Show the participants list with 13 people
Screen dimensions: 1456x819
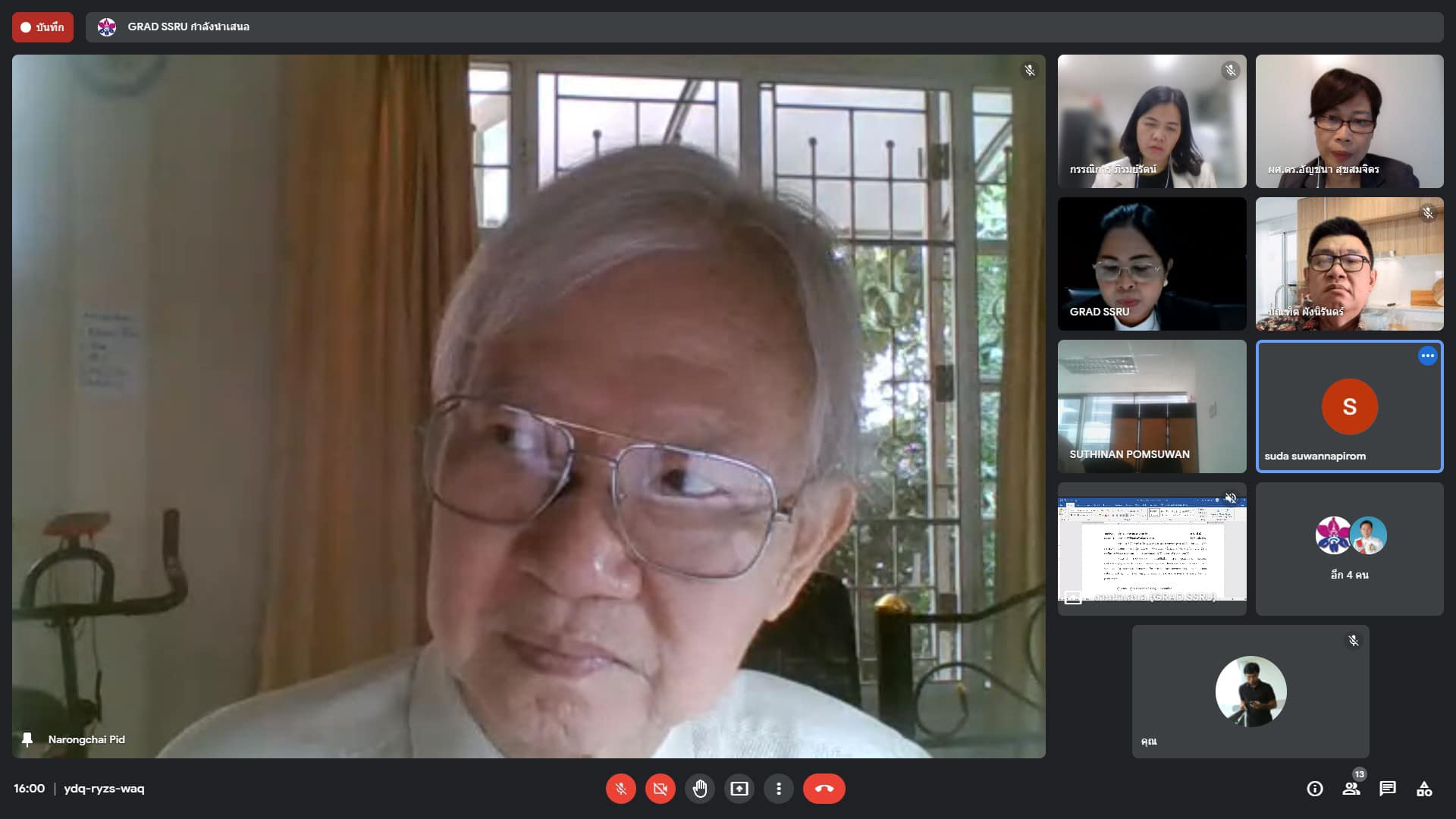(x=1351, y=789)
